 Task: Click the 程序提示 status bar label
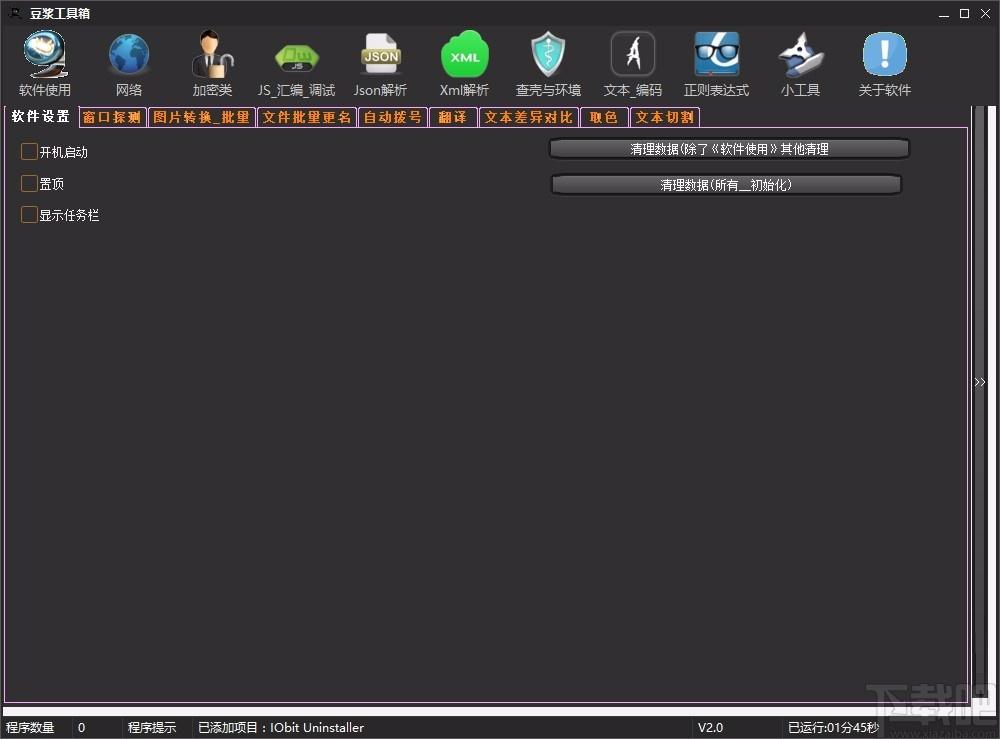[x=152, y=728]
